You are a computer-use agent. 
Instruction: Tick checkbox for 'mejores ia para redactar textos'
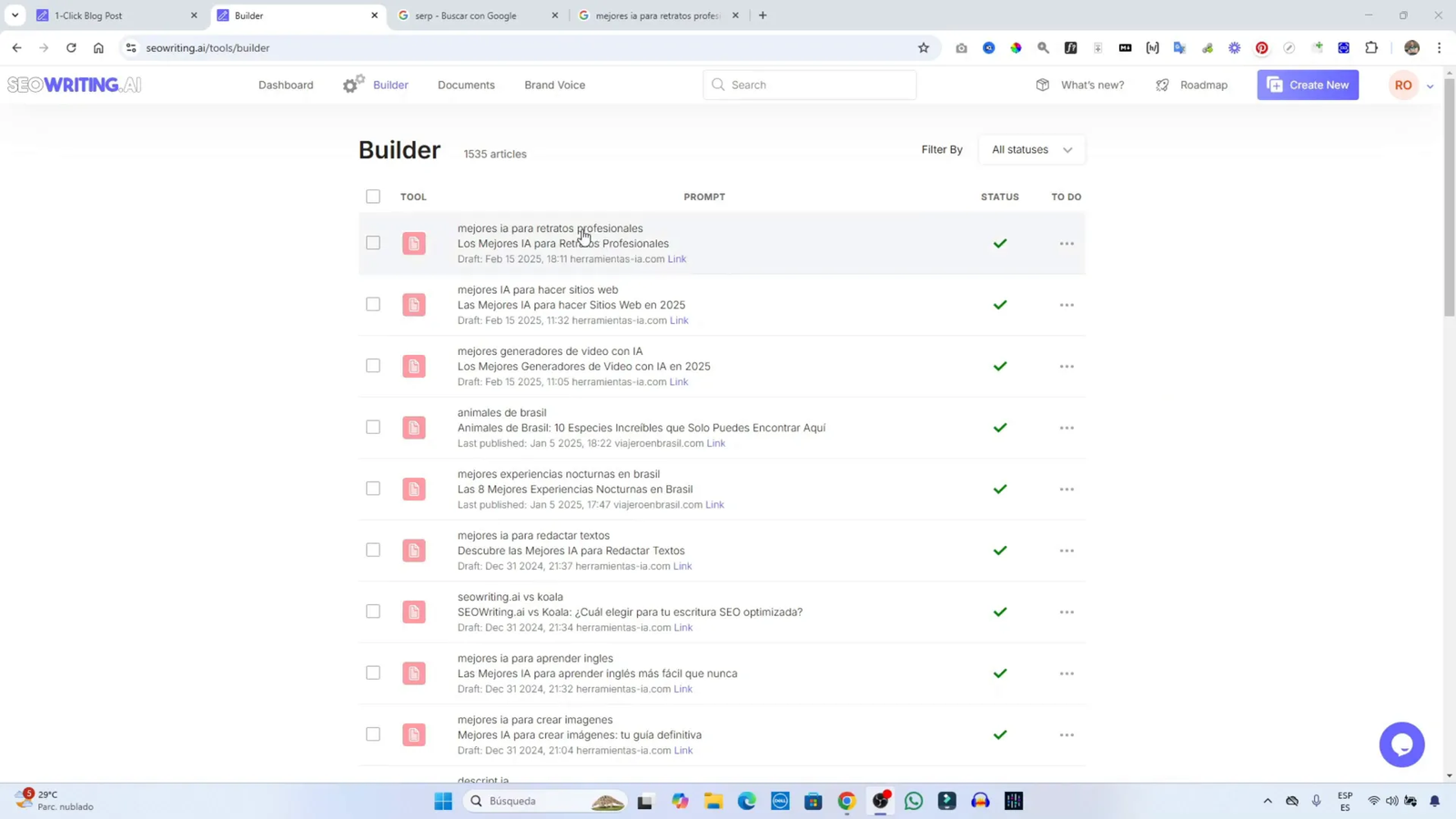point(373,551)
